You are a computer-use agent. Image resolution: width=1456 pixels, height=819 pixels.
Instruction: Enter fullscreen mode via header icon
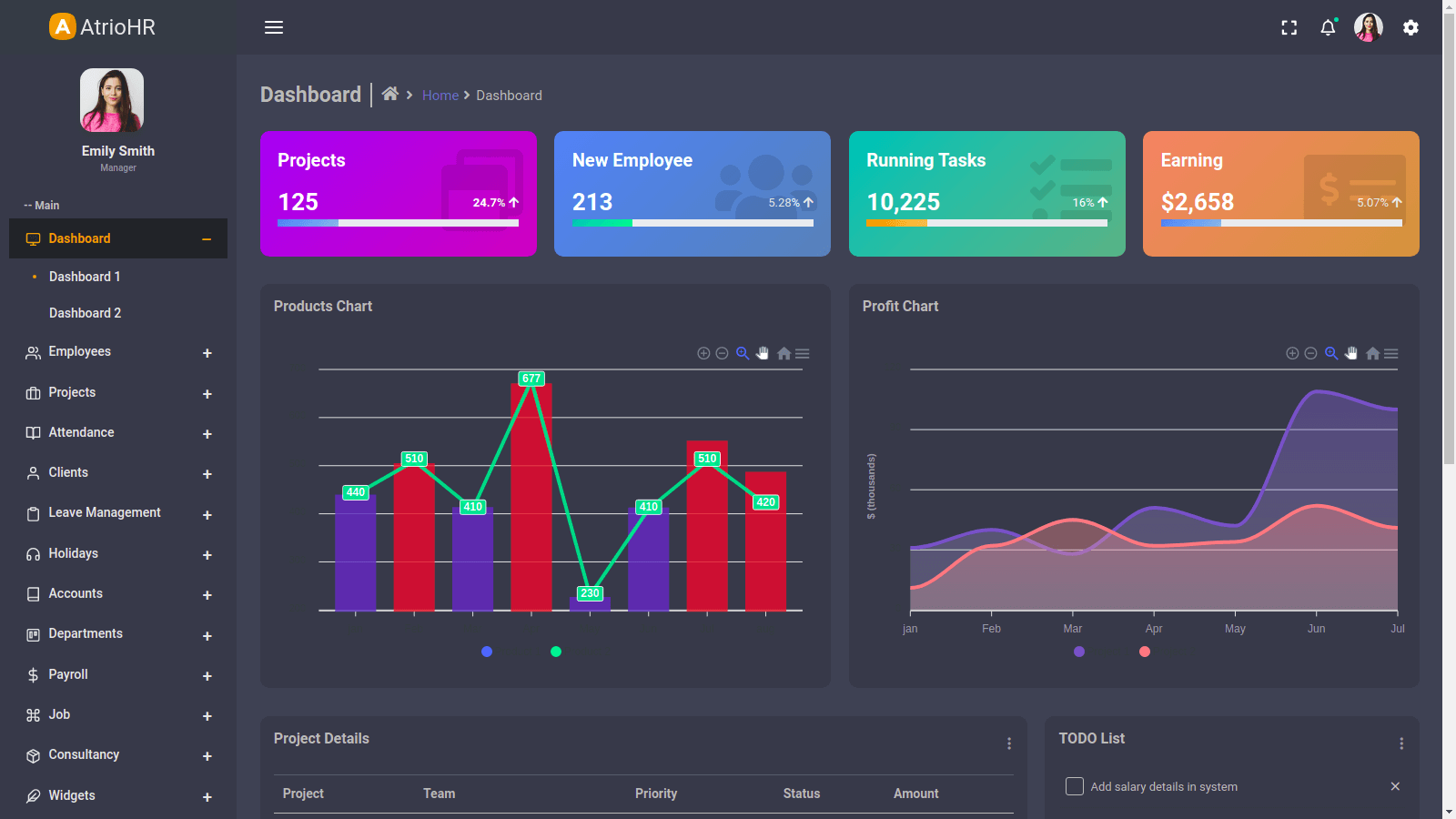pos(1289,28)
